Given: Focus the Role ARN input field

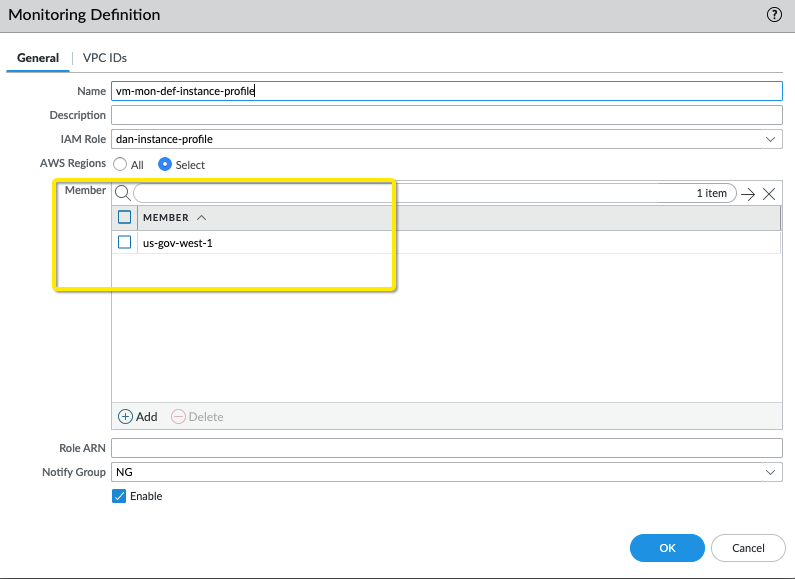Looking at the screenshot, I should (446, 447).
